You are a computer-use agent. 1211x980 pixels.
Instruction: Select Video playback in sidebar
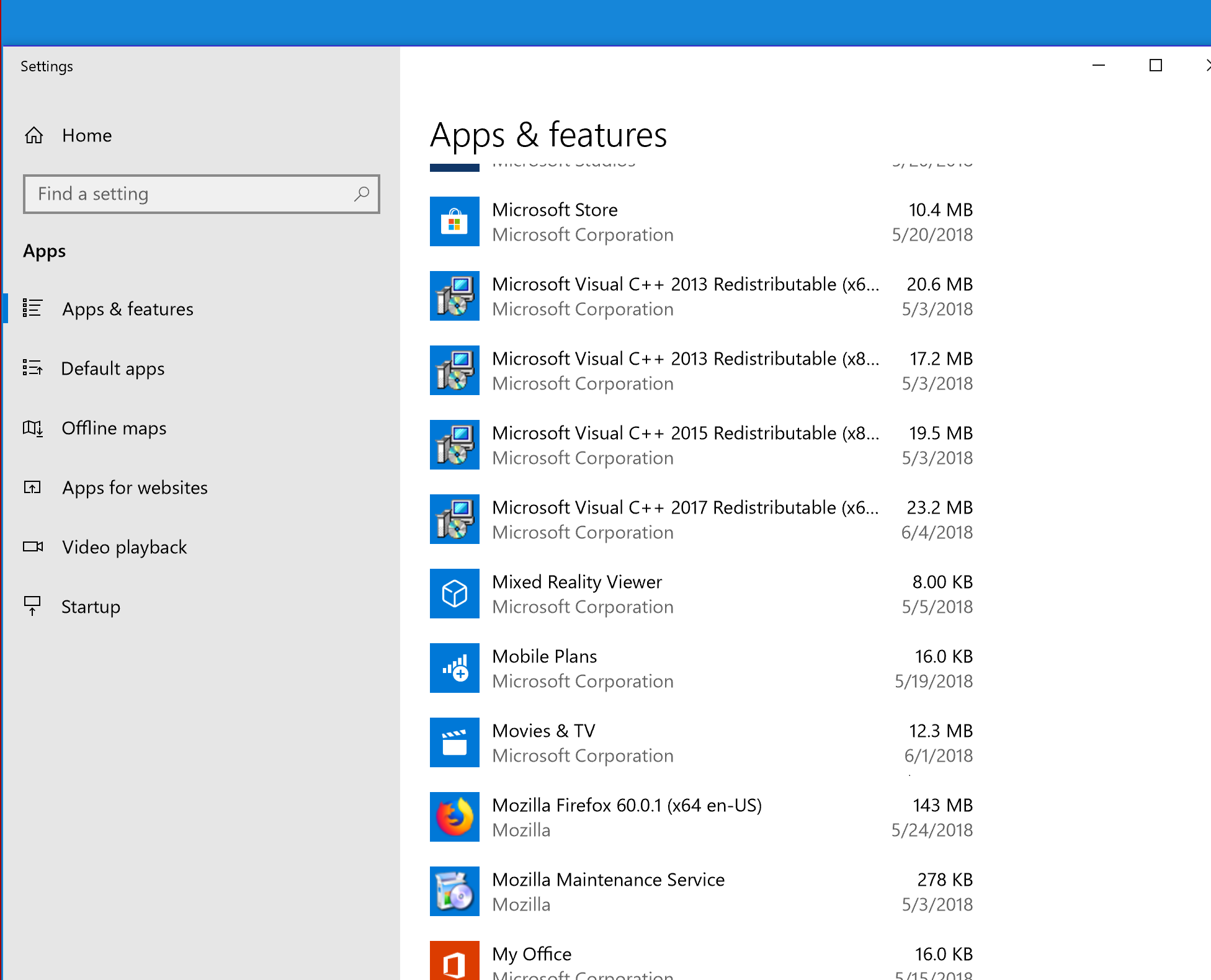[124, 547]
